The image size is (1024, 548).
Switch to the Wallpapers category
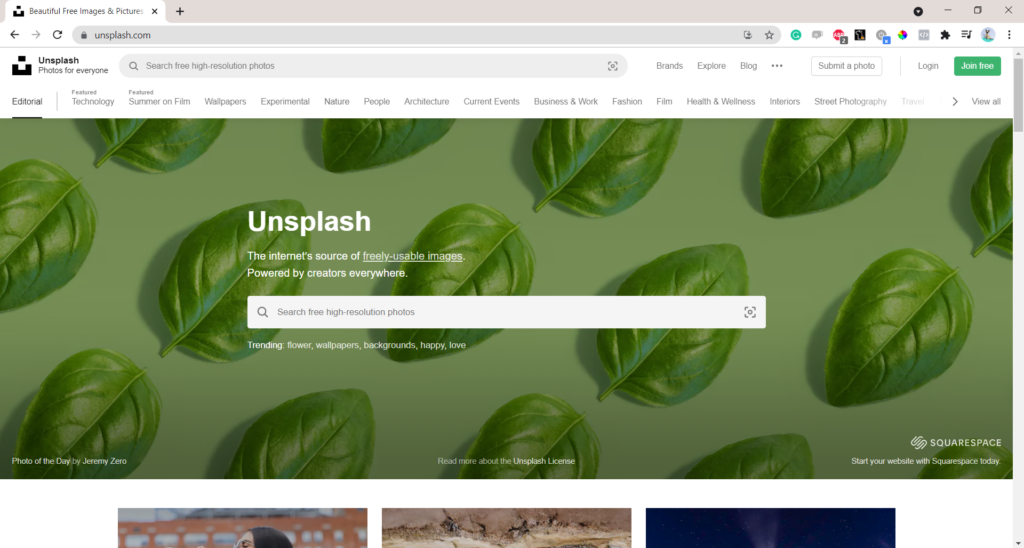point(225,102)
